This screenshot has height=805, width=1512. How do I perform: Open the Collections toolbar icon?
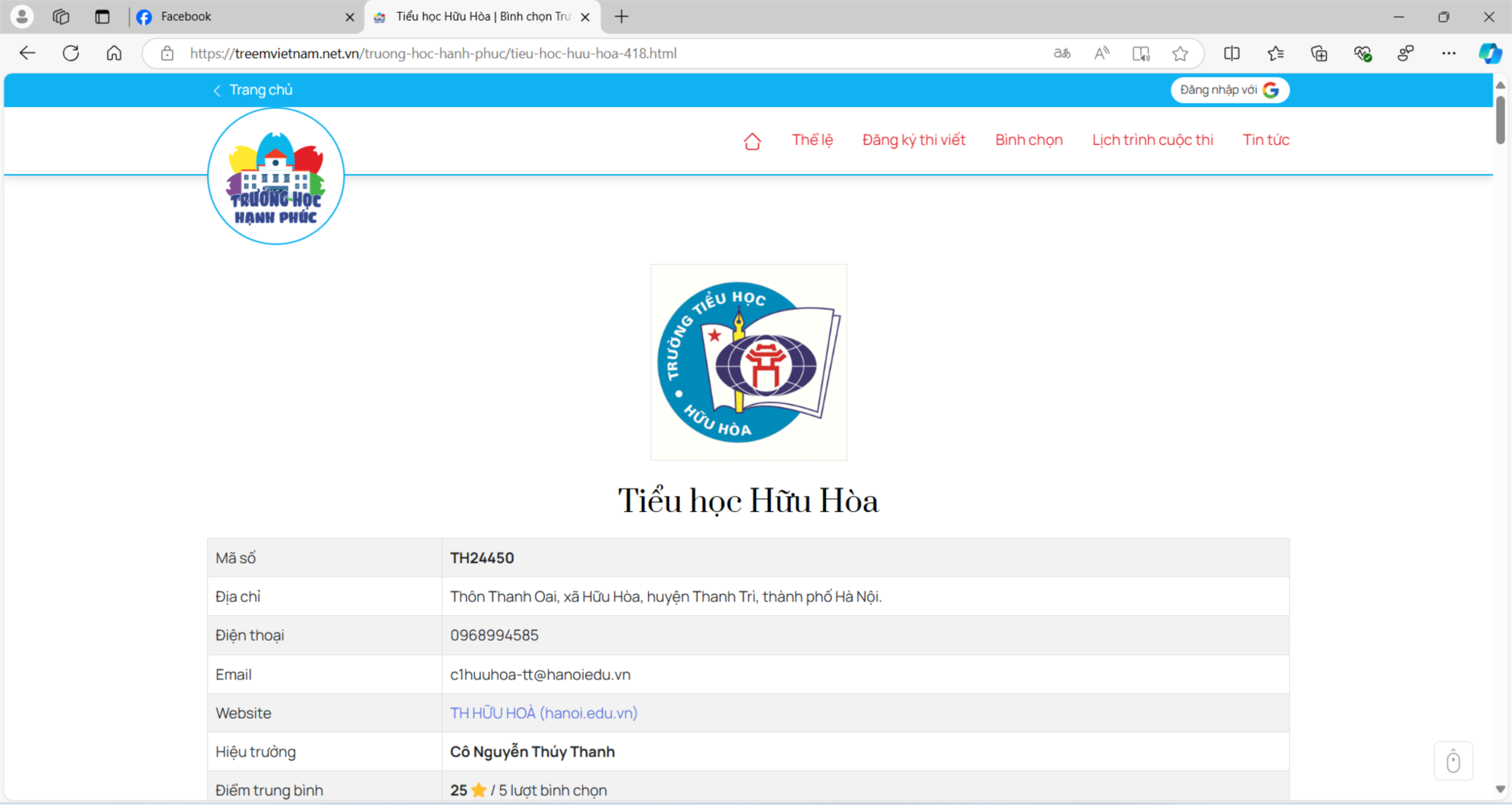[1319, 54]
